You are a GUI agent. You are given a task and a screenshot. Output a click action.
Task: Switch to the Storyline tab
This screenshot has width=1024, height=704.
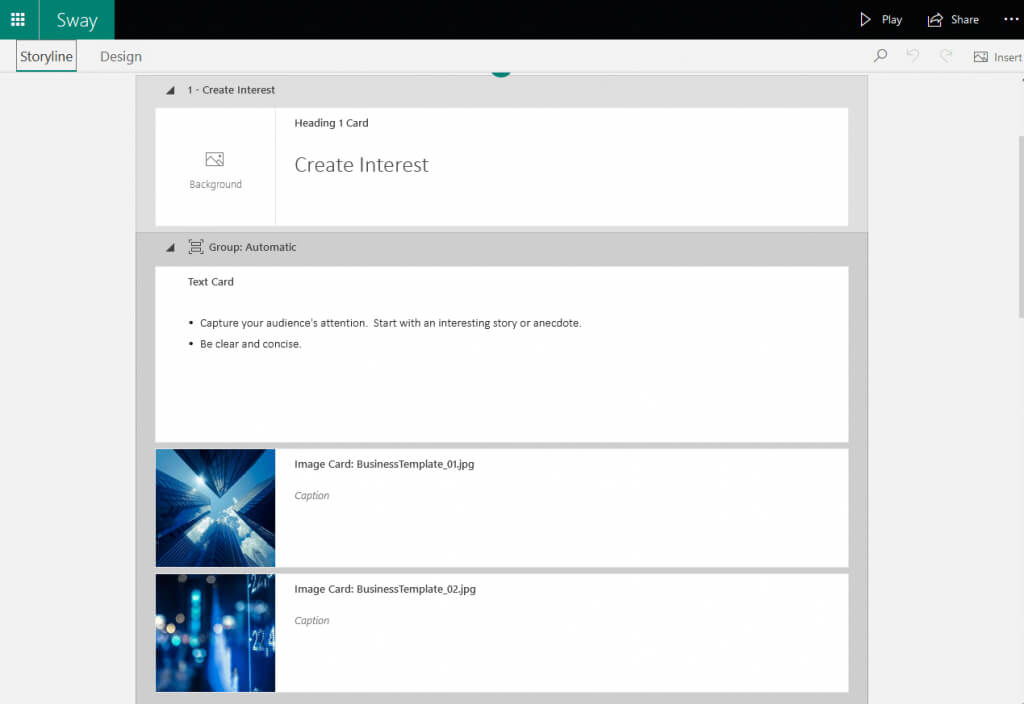pos(46,56)
